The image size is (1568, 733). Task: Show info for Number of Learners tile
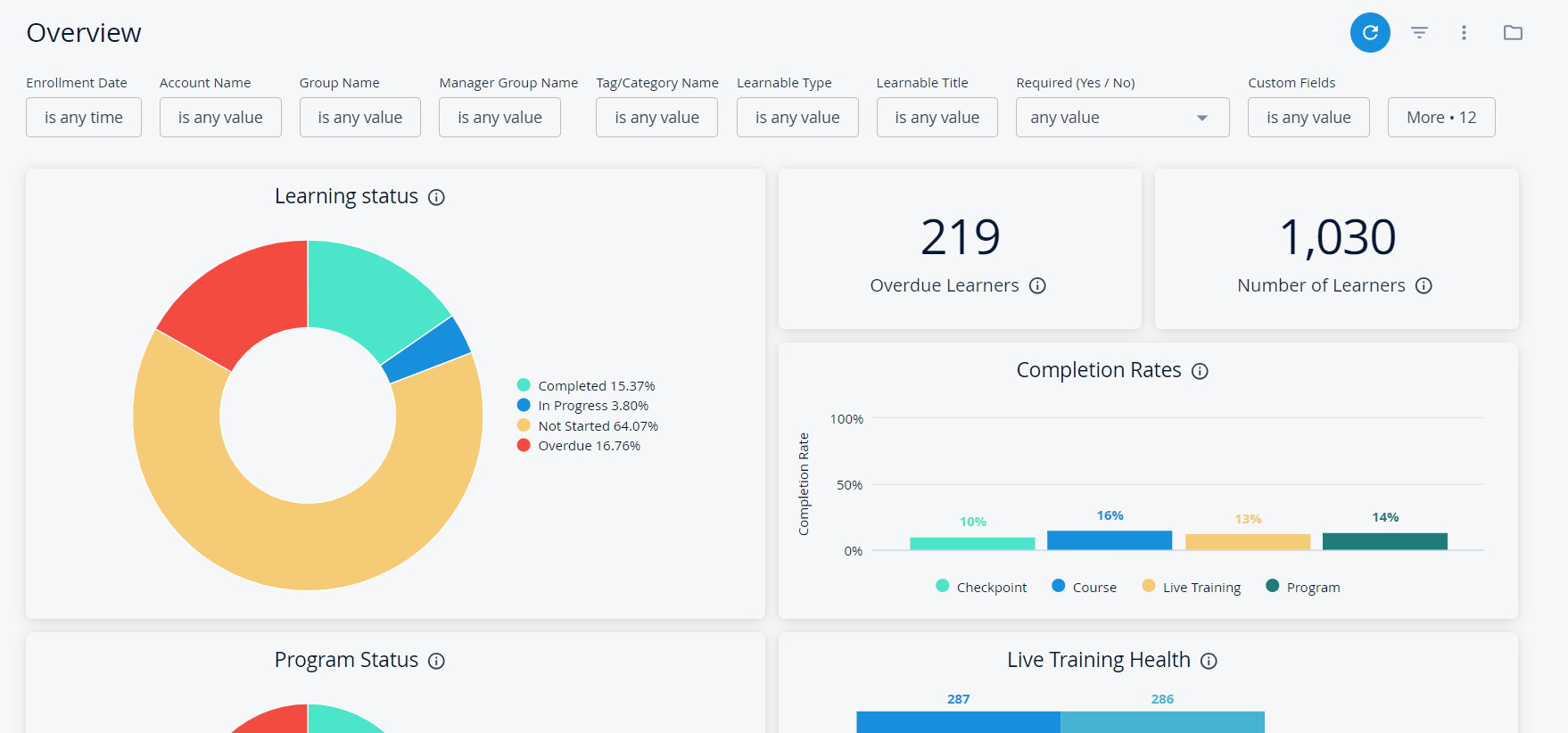(1424, 285)
